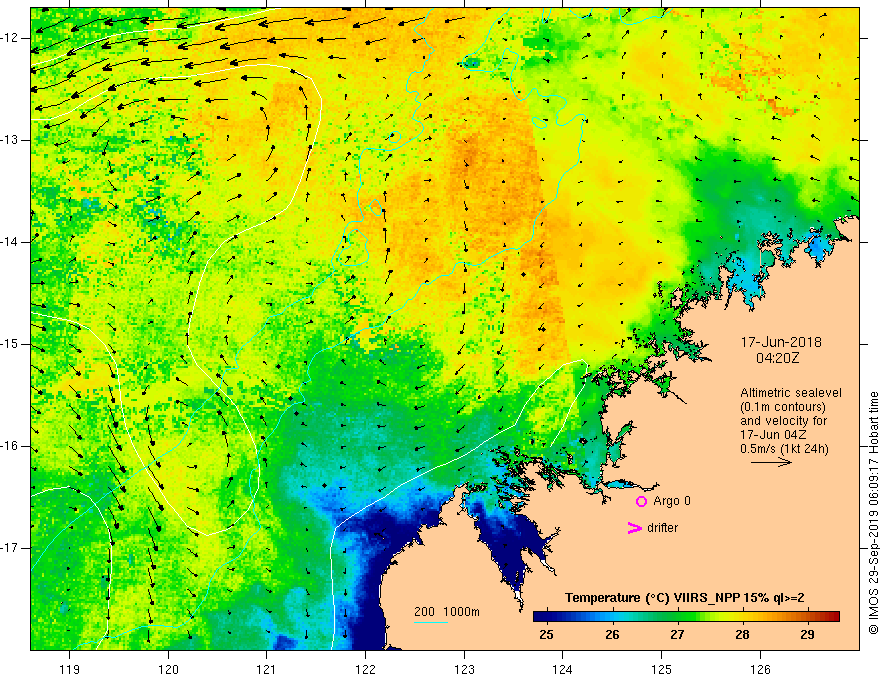Click the magenta Argo circle legend marker
Image resolution: width=880 pixels, height=680 pixels.
(641, 502)
